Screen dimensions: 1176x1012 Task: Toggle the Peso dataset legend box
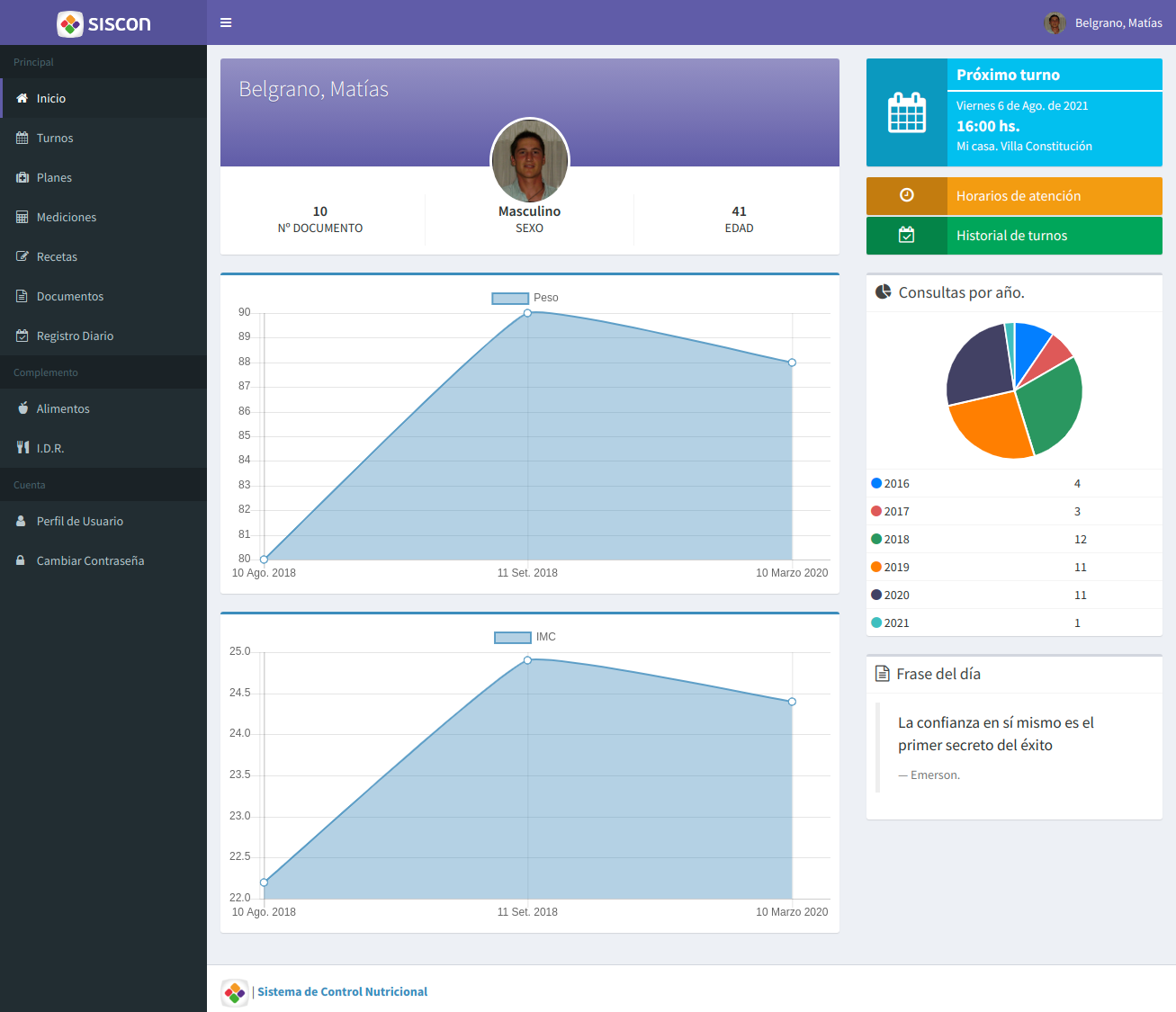509,298
